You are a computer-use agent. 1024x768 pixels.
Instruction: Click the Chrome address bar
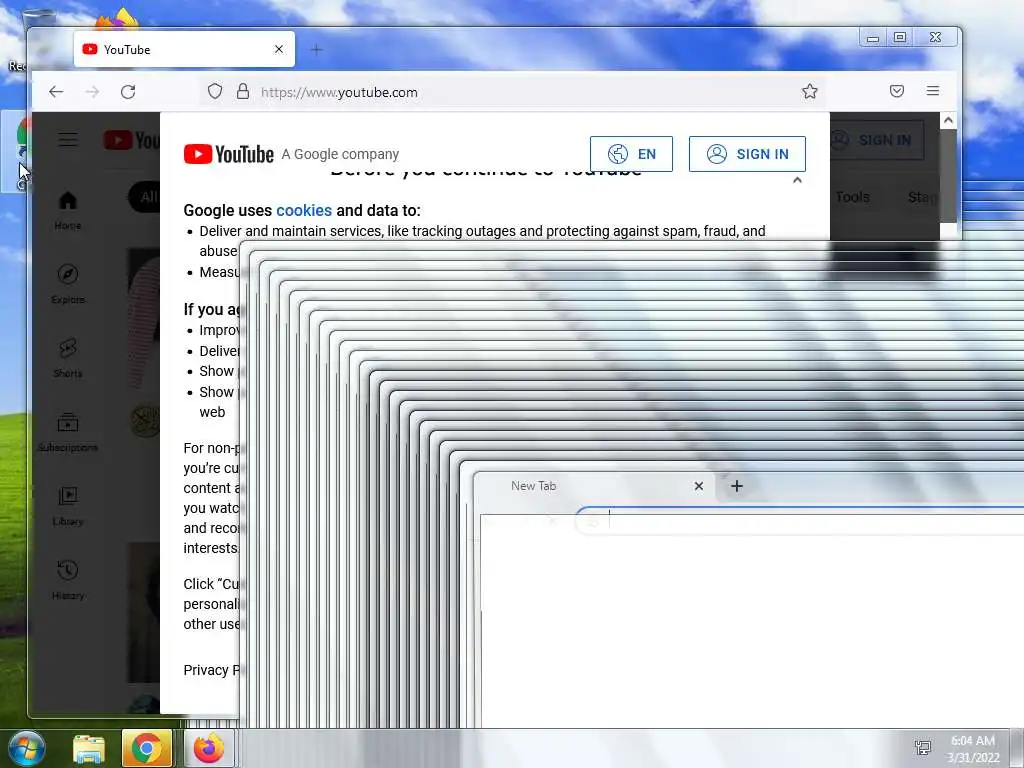point(800,520)
